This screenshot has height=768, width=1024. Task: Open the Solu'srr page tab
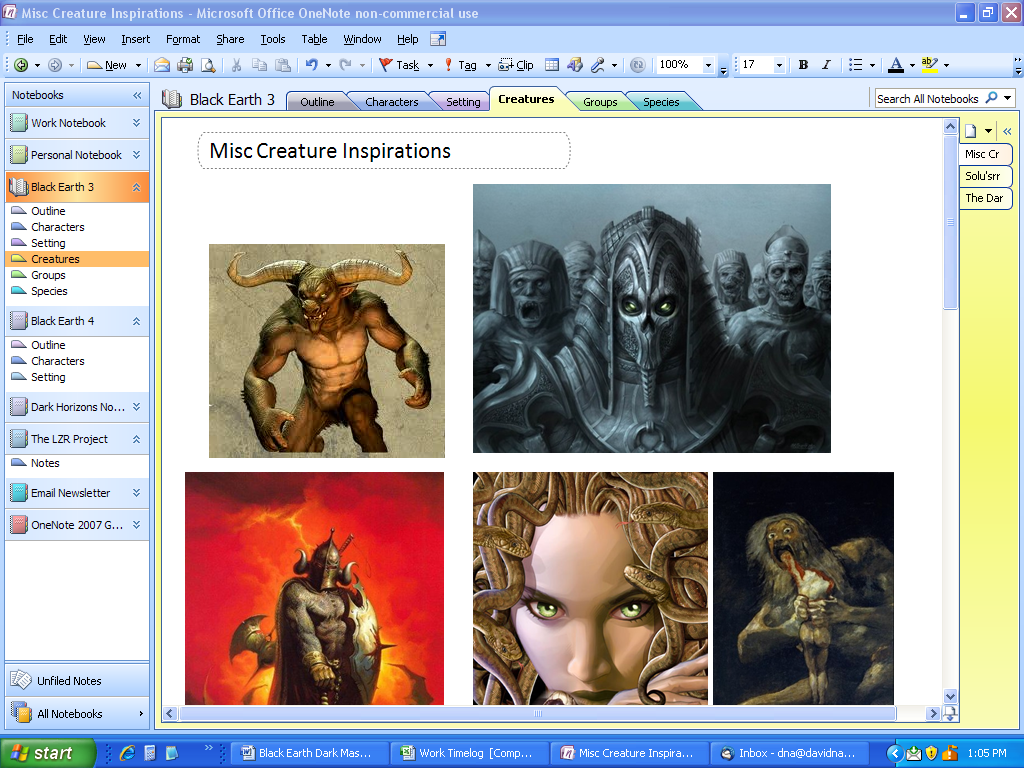985,175
